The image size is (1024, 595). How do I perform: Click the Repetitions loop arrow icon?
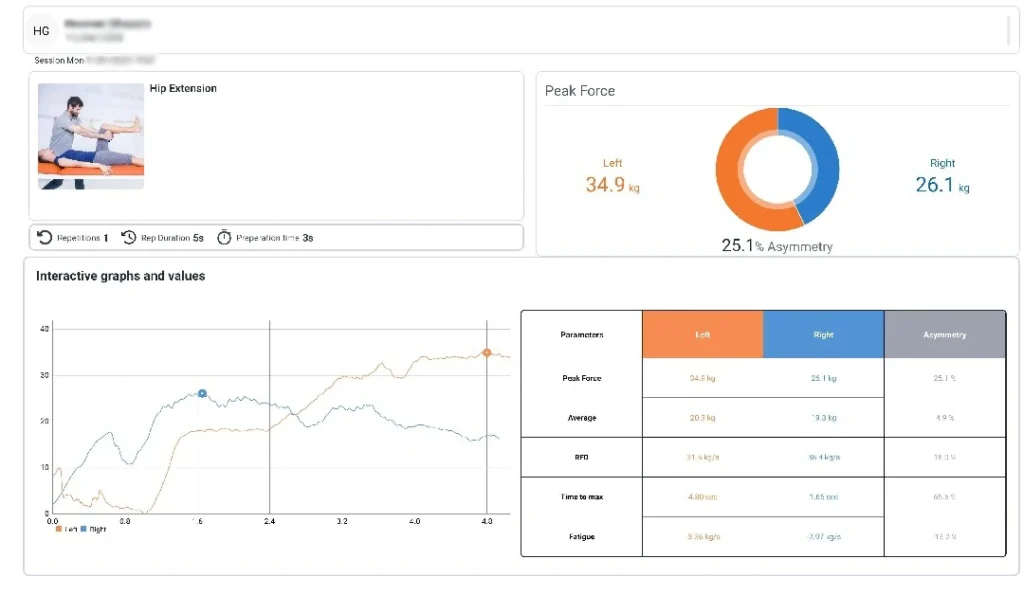[45, 238]
